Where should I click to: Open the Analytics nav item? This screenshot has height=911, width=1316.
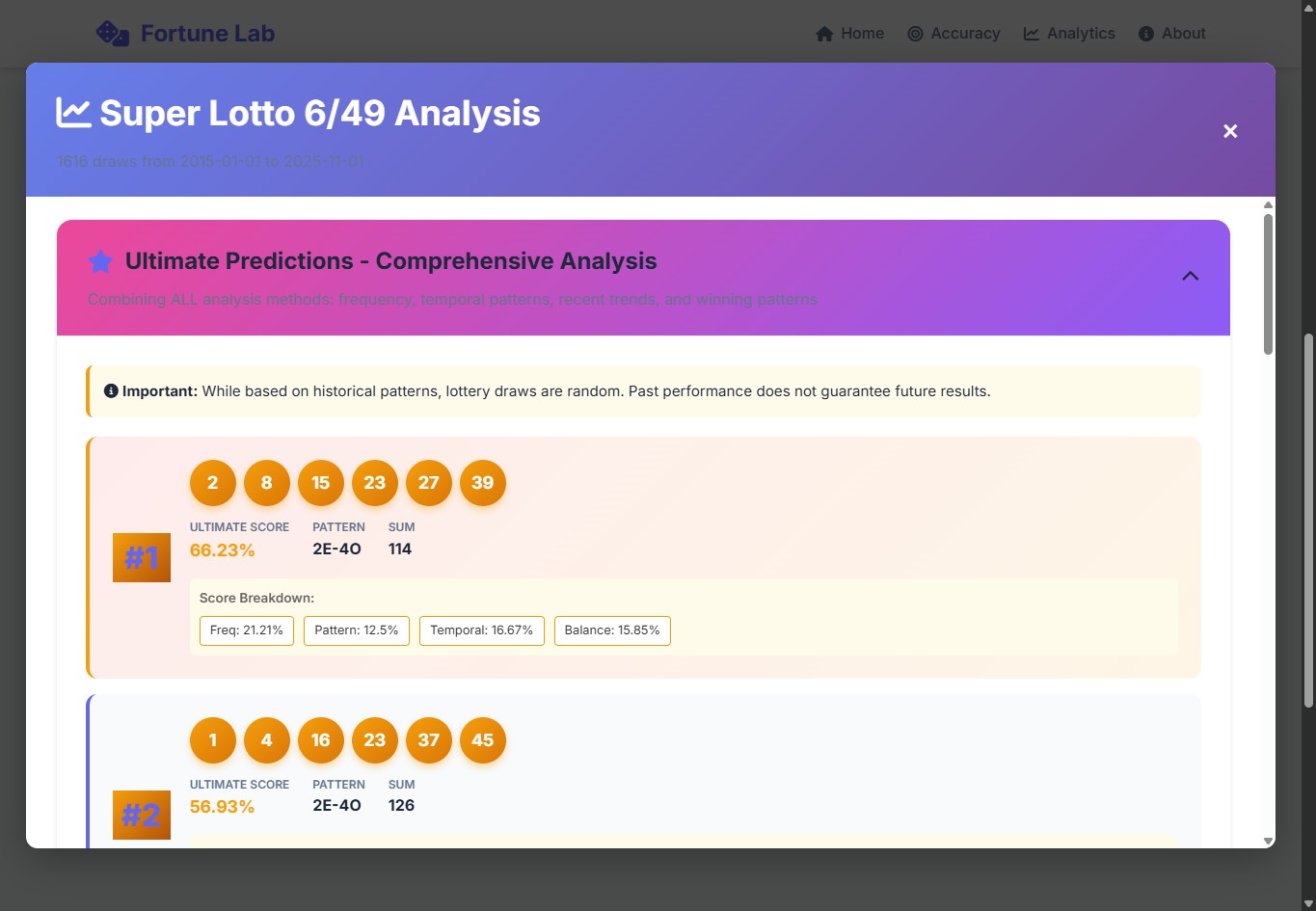tap(1068, 34)
